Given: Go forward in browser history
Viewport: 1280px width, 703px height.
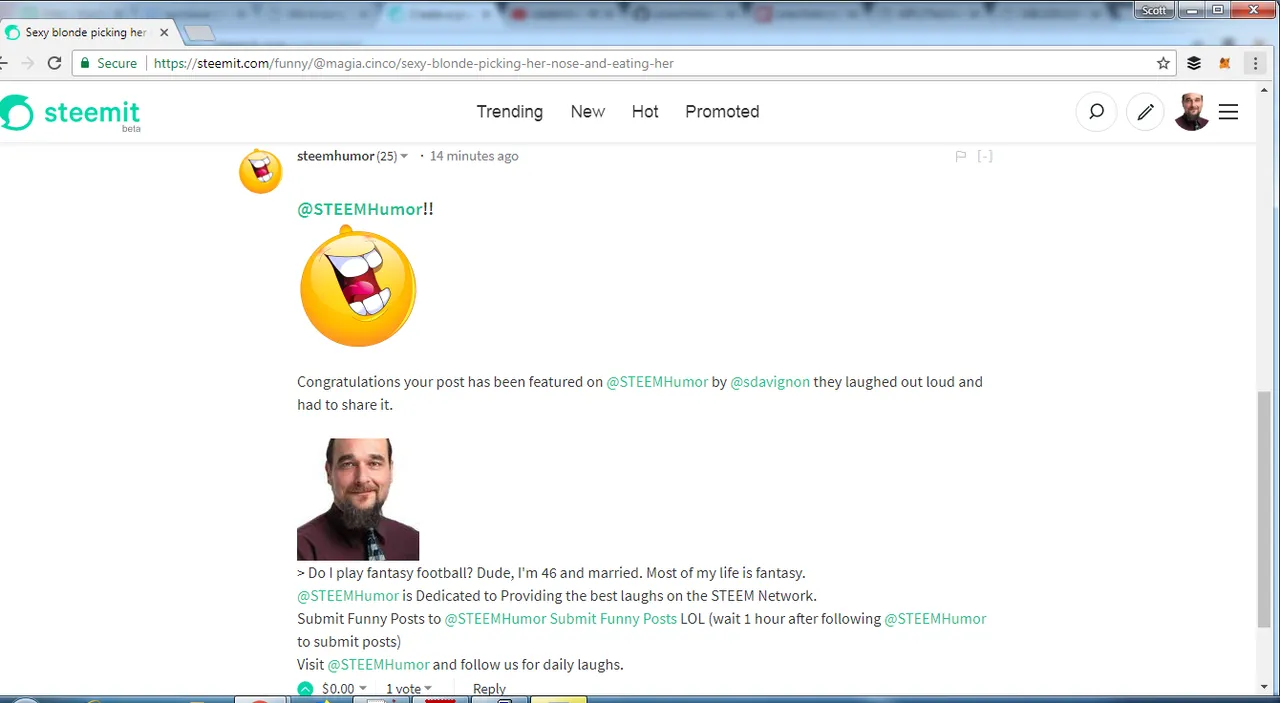Looking at the screenshot, I should point(27,63).
